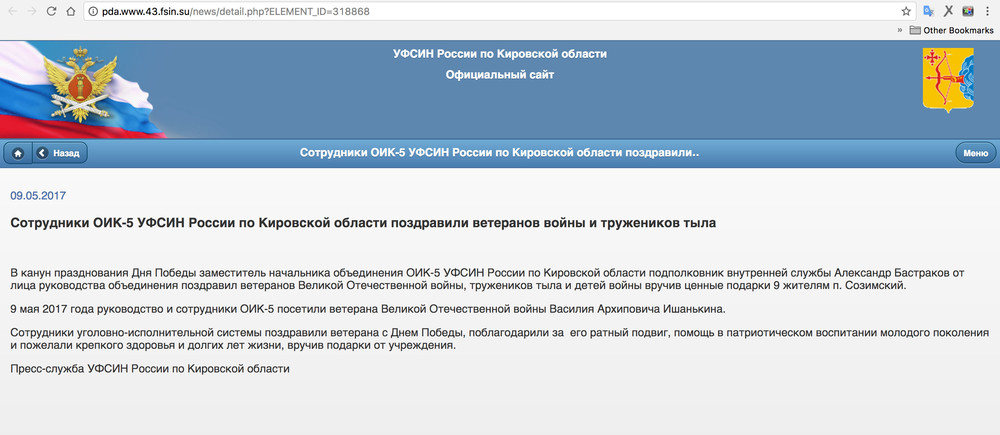Click paragraph beginning В канун празднования
This screenshot has height=435, width=1000.
coord(488,279)
